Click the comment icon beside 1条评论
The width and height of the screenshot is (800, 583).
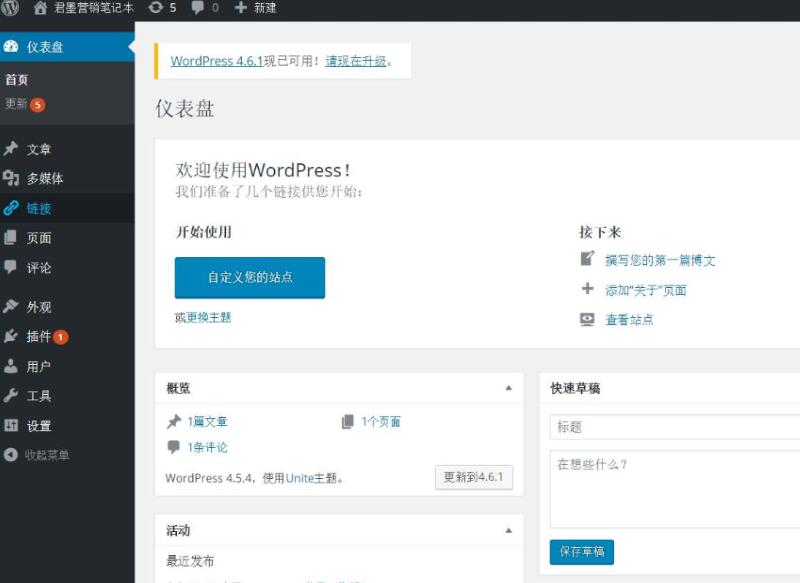(173, 447)
